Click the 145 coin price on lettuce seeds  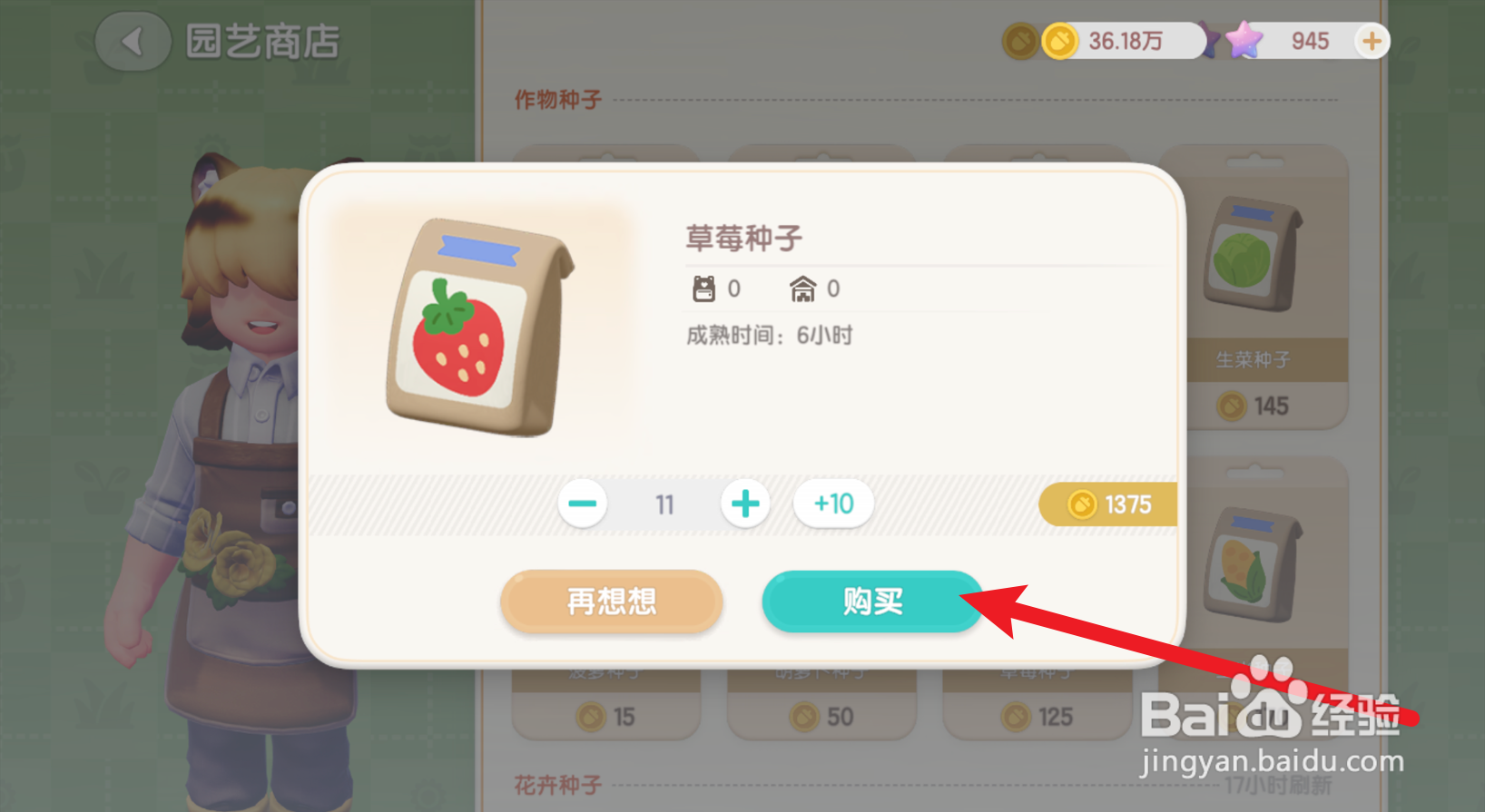pos(1254,406)
